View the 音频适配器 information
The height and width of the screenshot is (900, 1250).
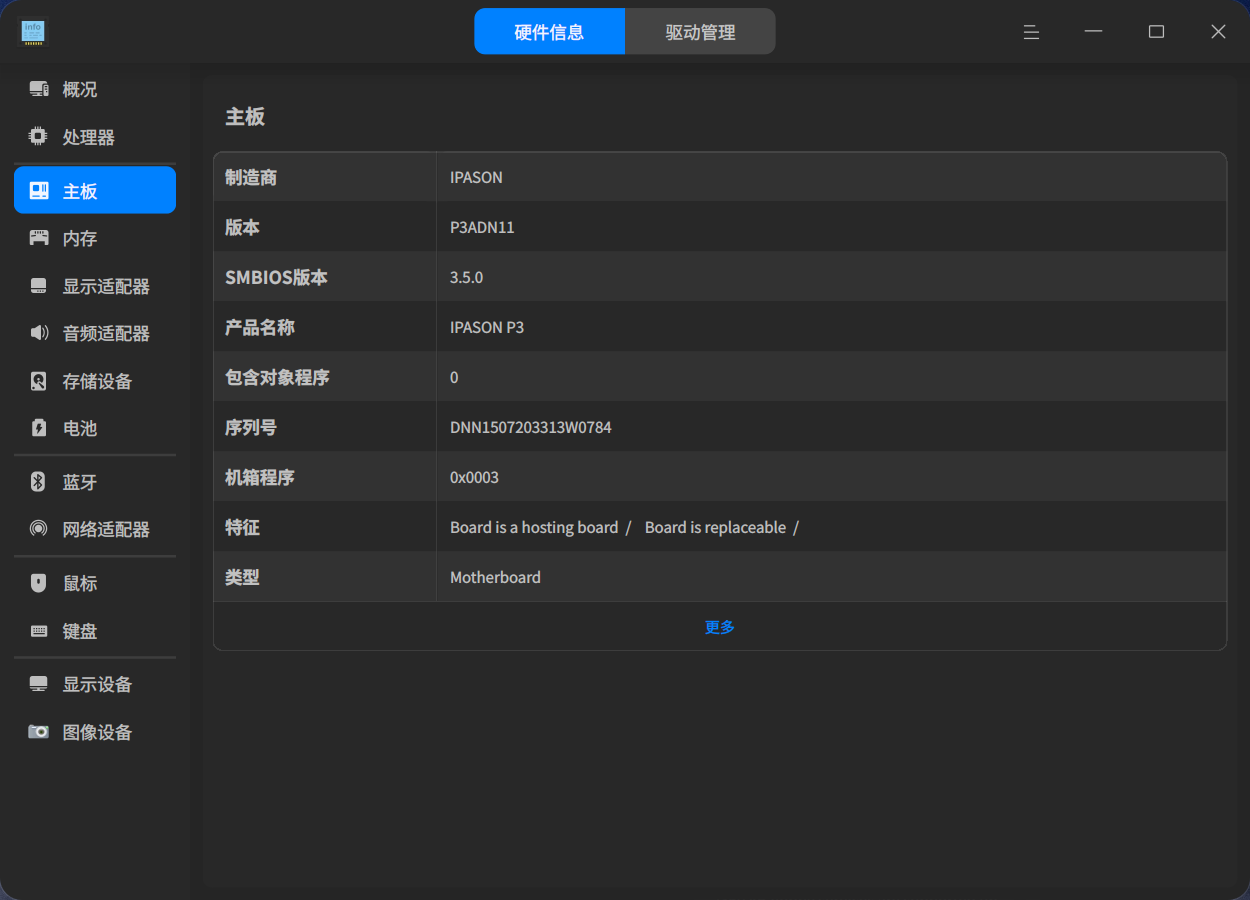(95, 333)
